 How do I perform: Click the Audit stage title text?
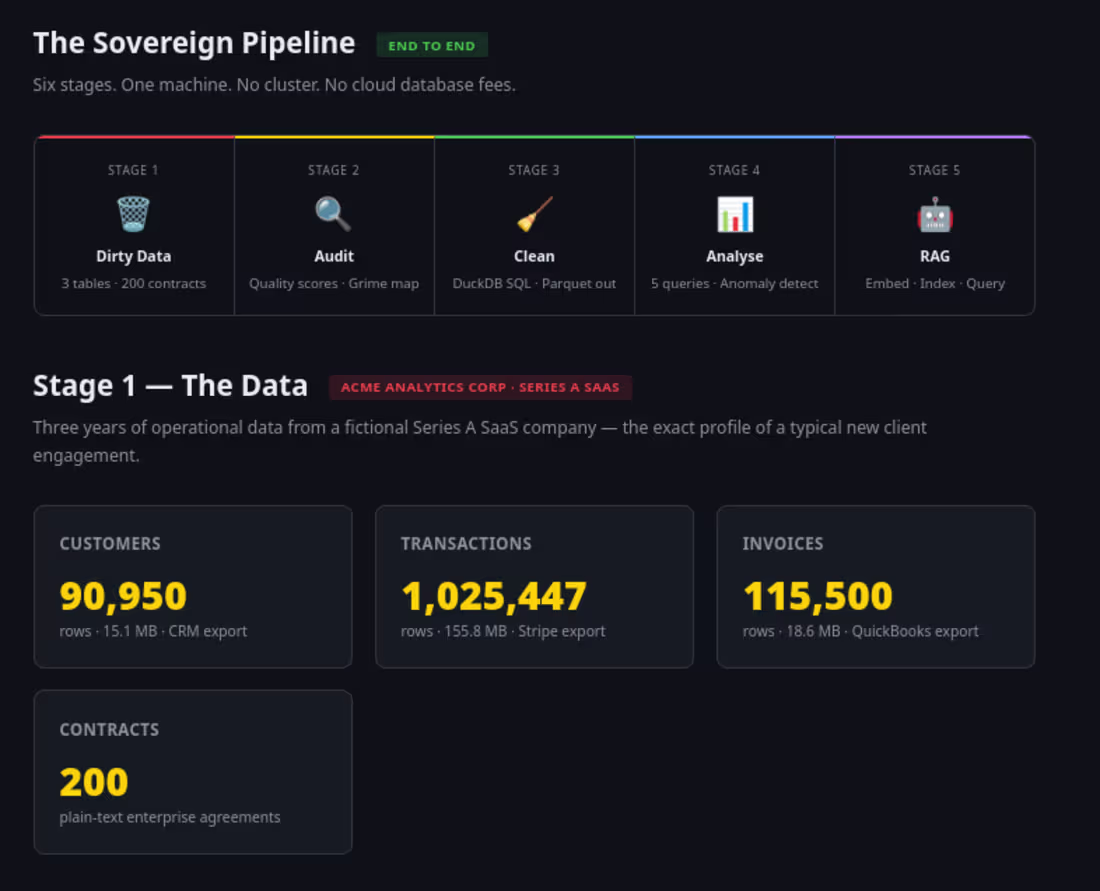[334, 256]
